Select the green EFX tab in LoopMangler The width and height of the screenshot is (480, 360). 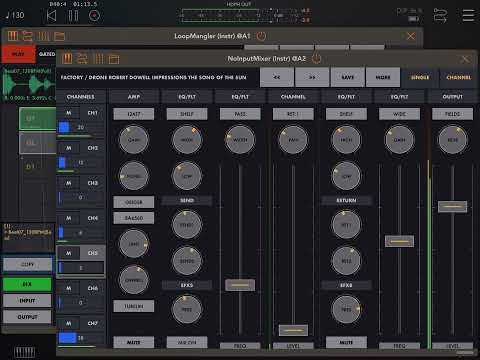coord(28,284)
